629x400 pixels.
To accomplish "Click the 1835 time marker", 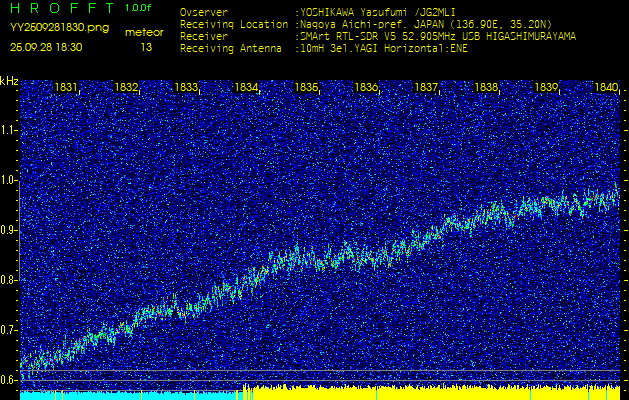I will click(x=307, y=88).
